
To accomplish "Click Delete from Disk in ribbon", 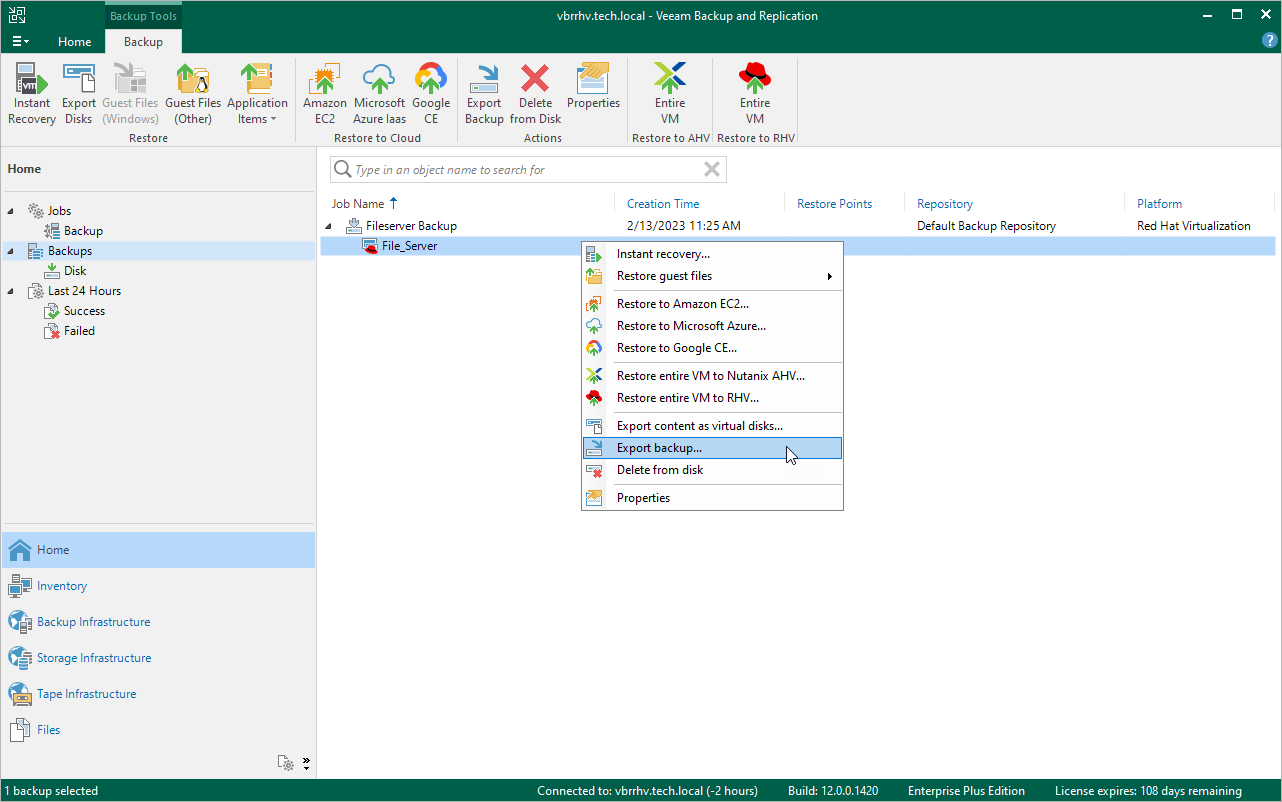I will (x=536, y=93).
